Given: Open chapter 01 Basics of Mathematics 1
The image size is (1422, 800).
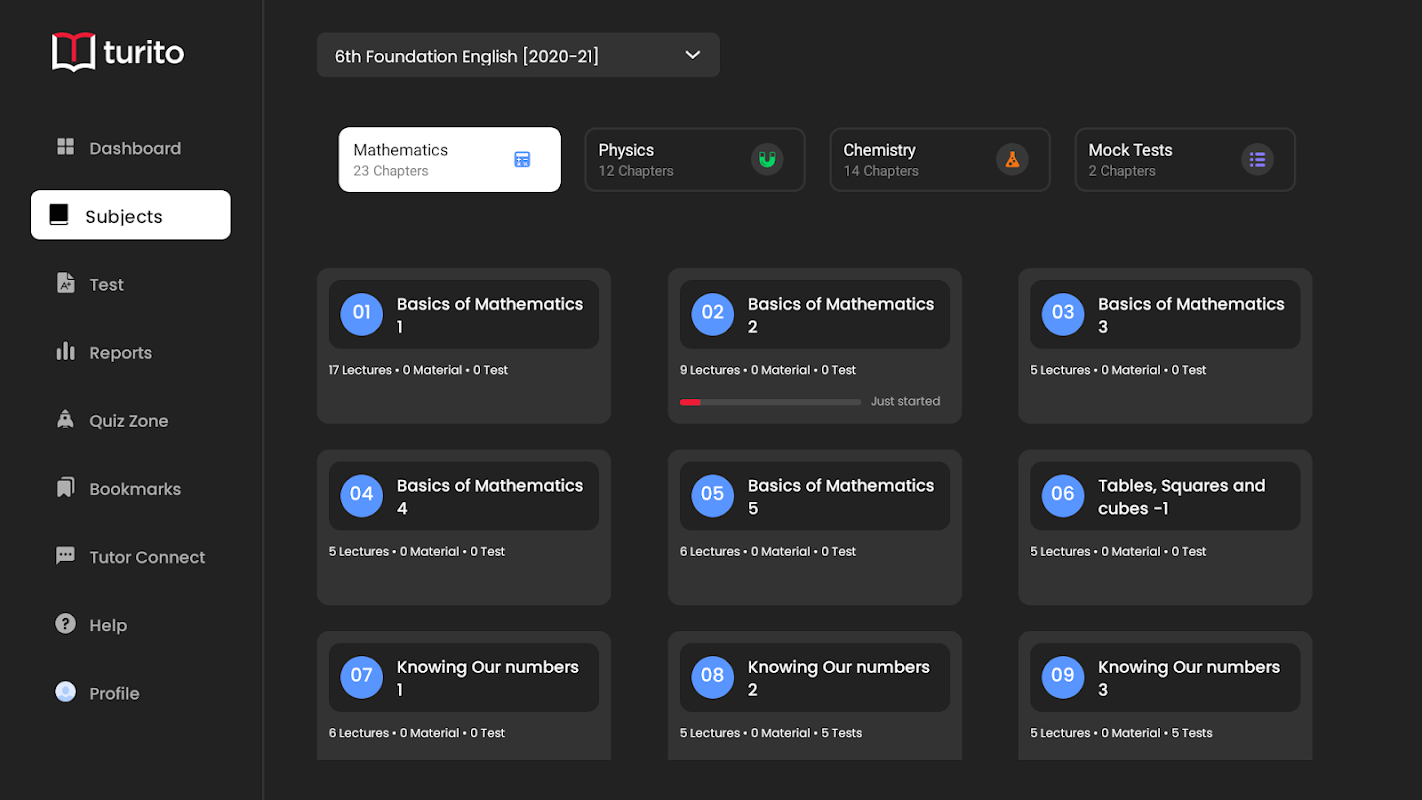Looking at the screenshot, I should pos(464,345).
